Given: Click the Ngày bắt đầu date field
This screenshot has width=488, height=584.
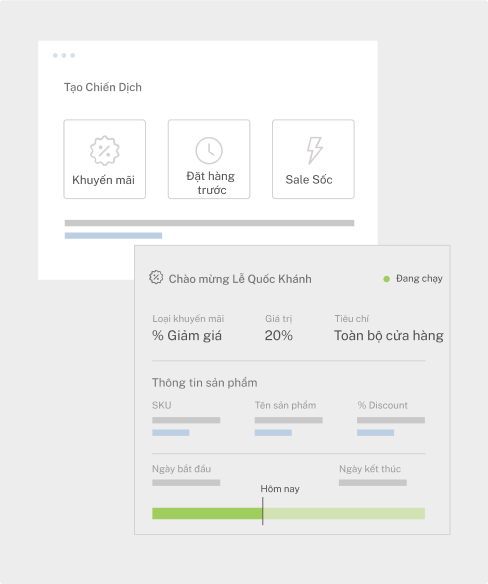Looking at the screenshot, I should pyautogui.click(x=186, y=483).
